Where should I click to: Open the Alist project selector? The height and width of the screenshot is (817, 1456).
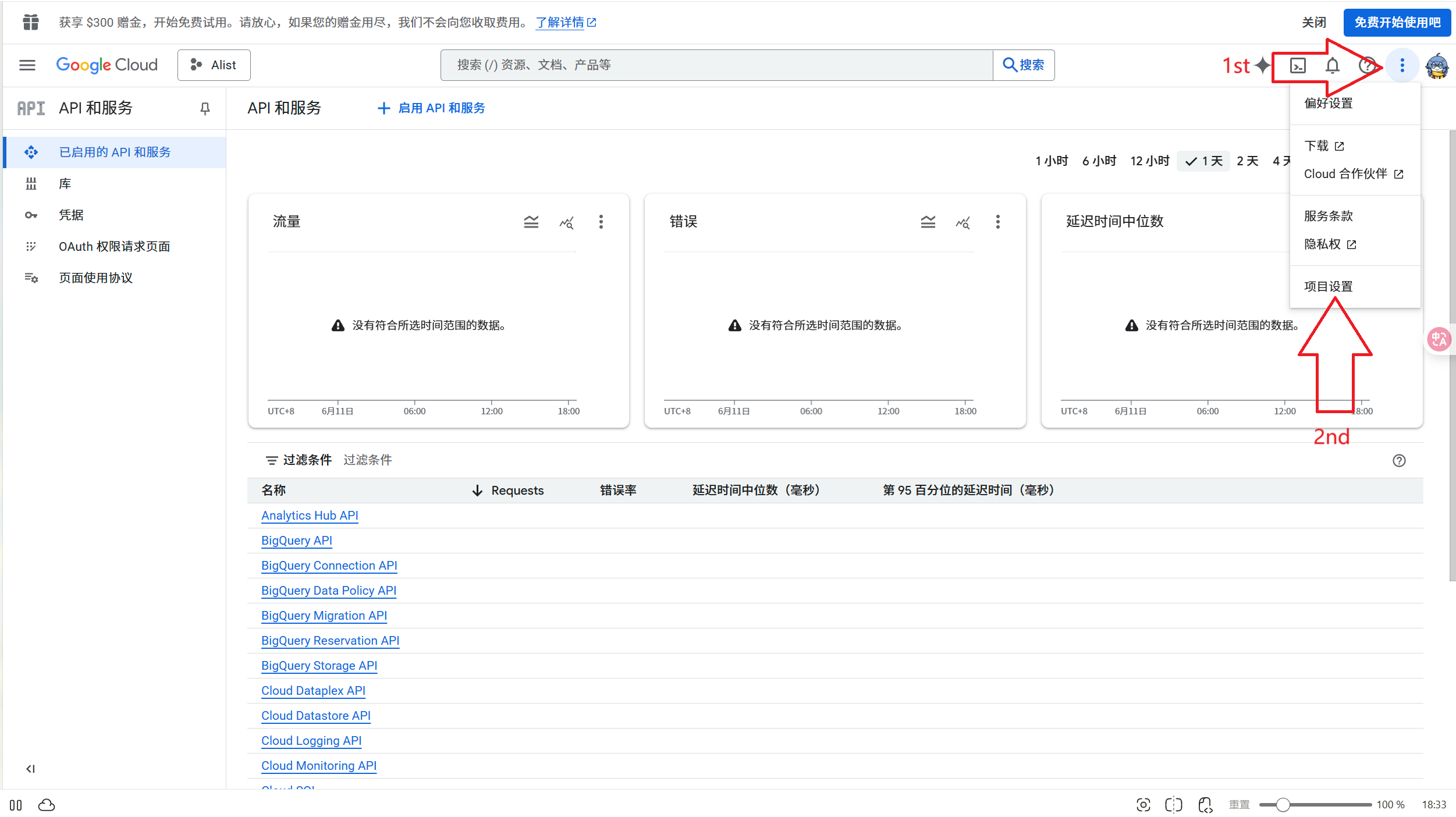pyautogui.click(x=214, y=65)
